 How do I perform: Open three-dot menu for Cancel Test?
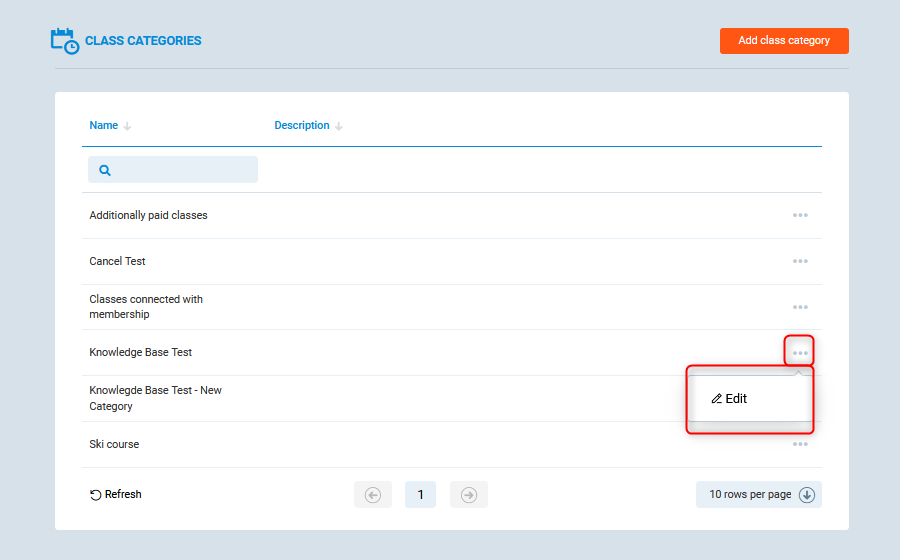(x=800, y=261)
